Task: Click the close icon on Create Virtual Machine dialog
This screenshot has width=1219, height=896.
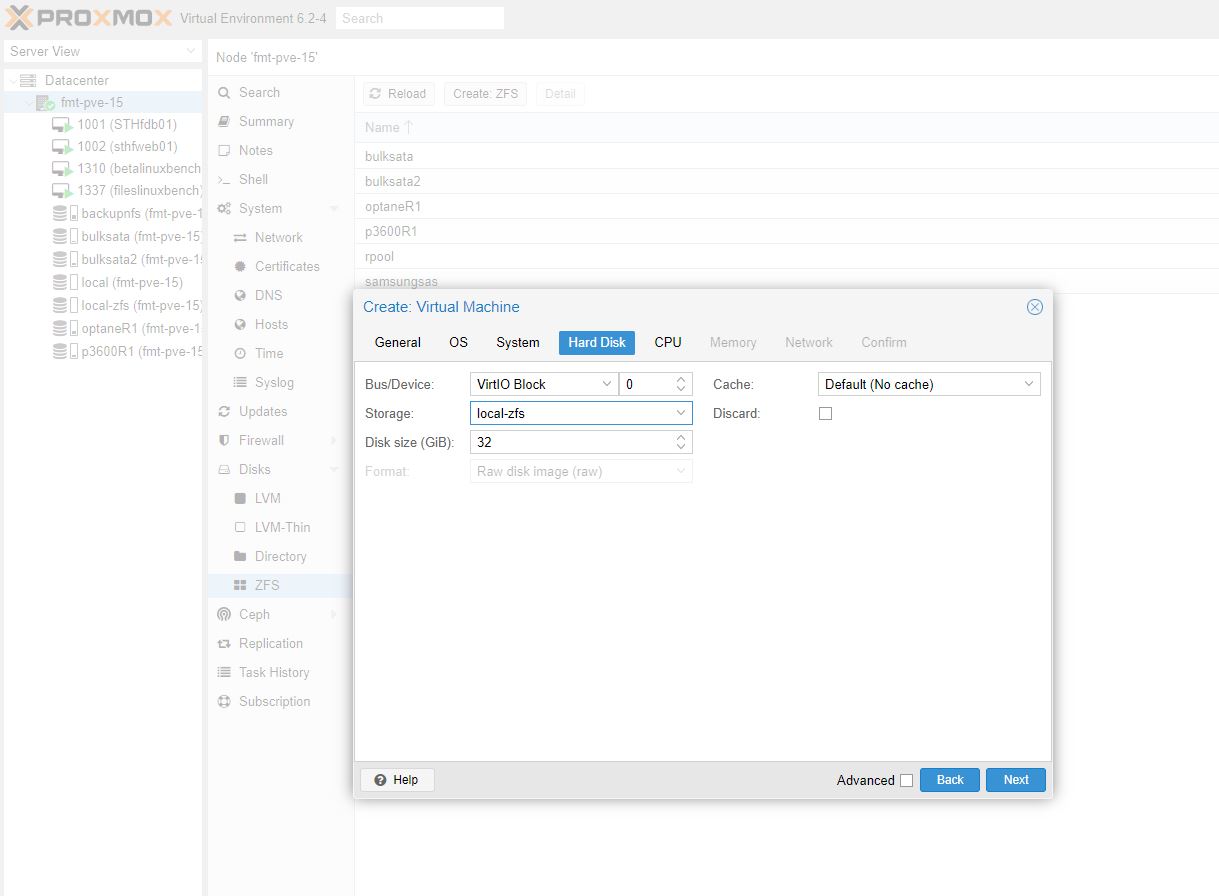Action: tap(1034, 307)
